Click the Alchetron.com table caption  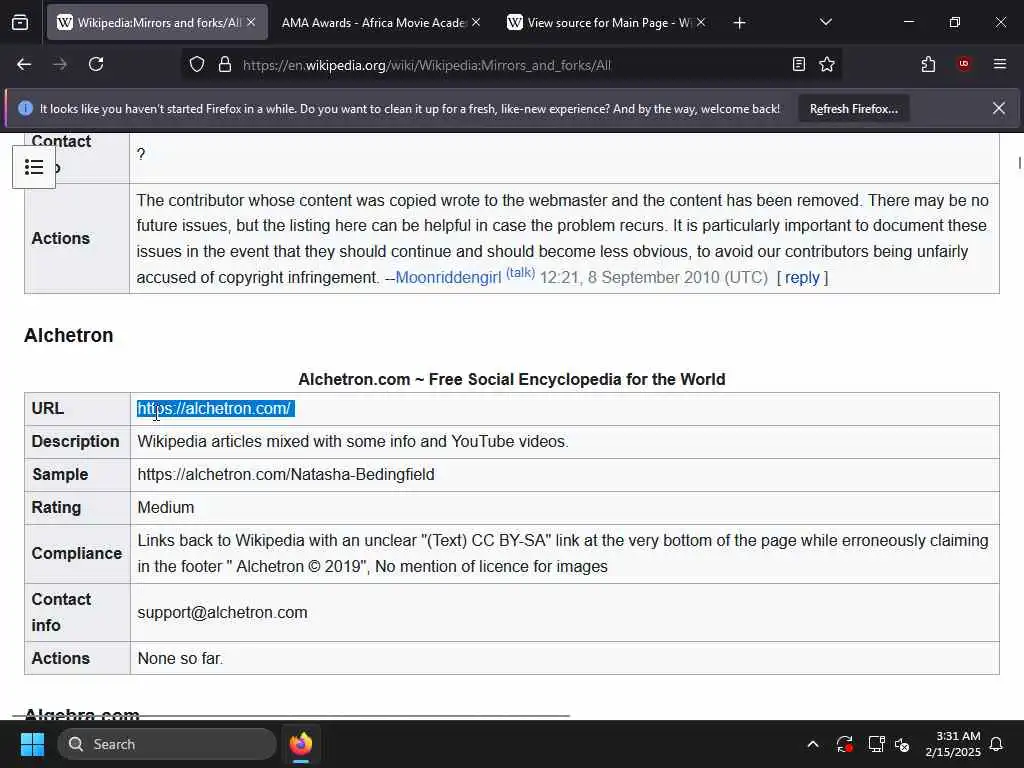pos(511,379)
